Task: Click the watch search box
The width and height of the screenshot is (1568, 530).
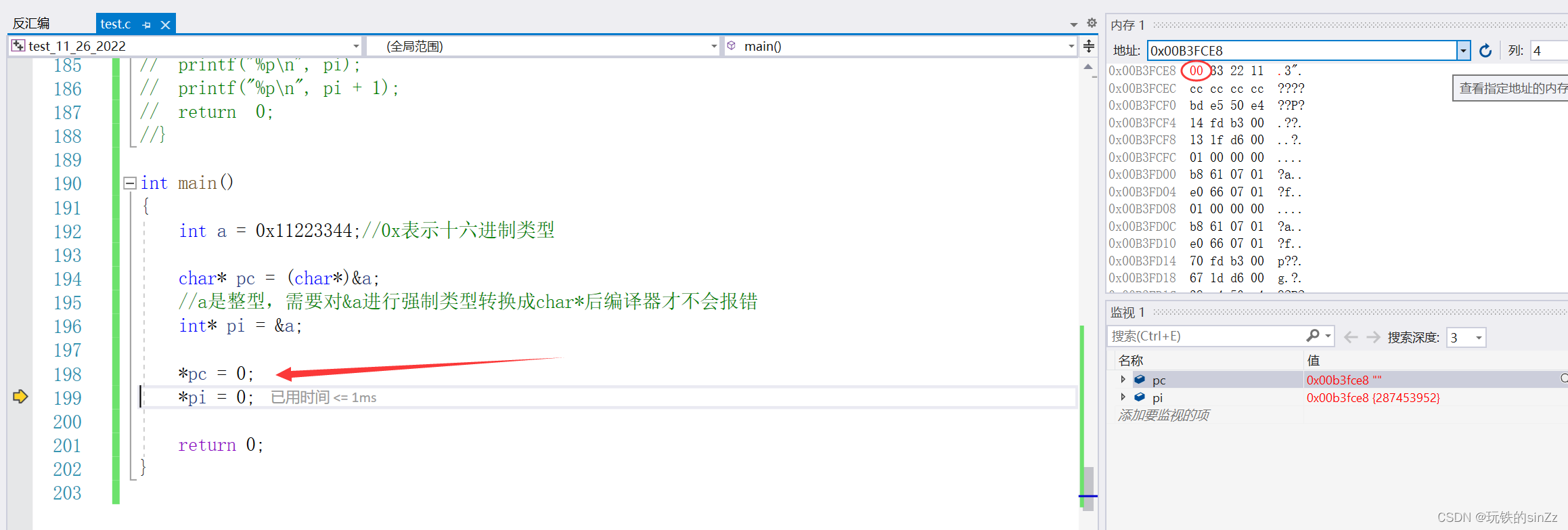Action: 1206,336
